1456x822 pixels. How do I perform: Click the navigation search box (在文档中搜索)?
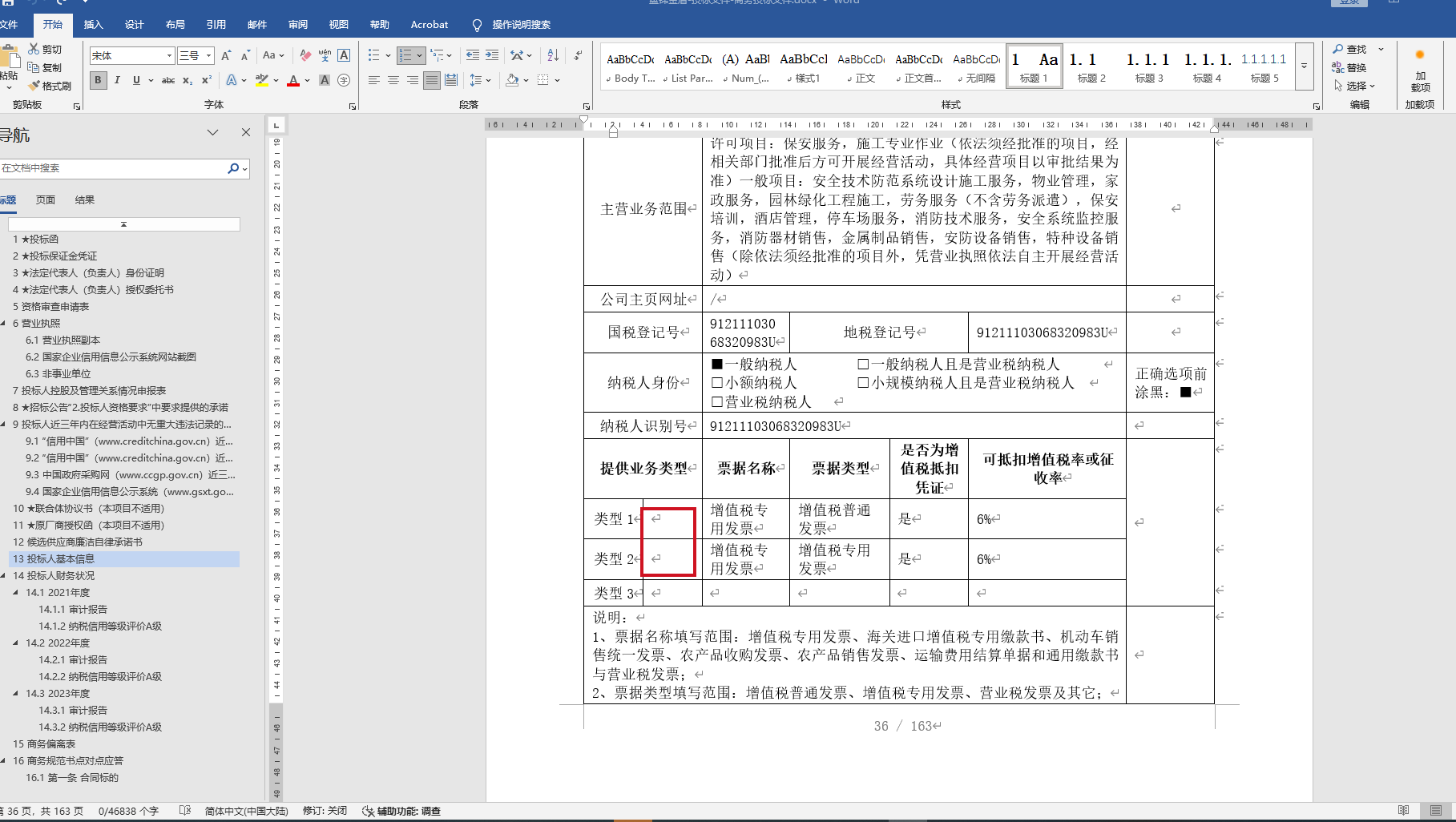(x=115, y=168)
